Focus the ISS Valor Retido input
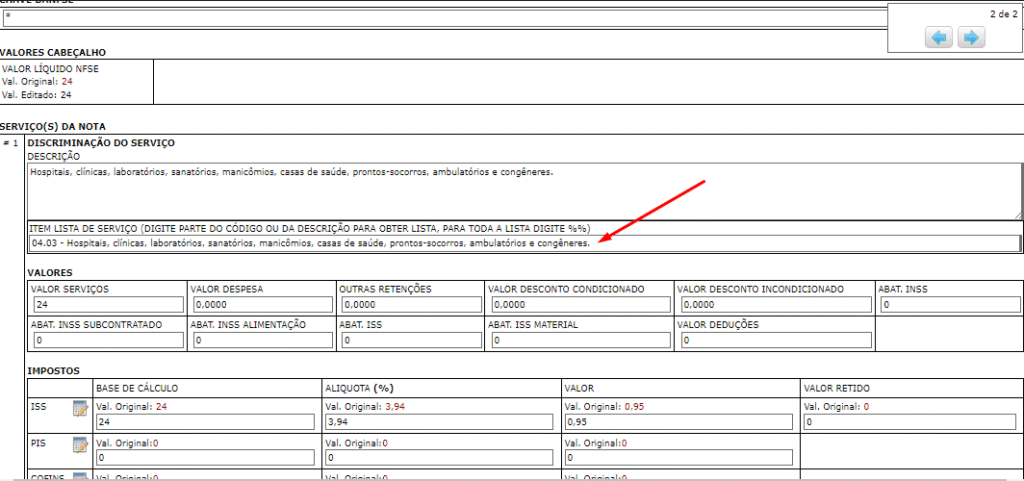The image size is (1024, 481). pyautogui.click(x=908, y=422)
